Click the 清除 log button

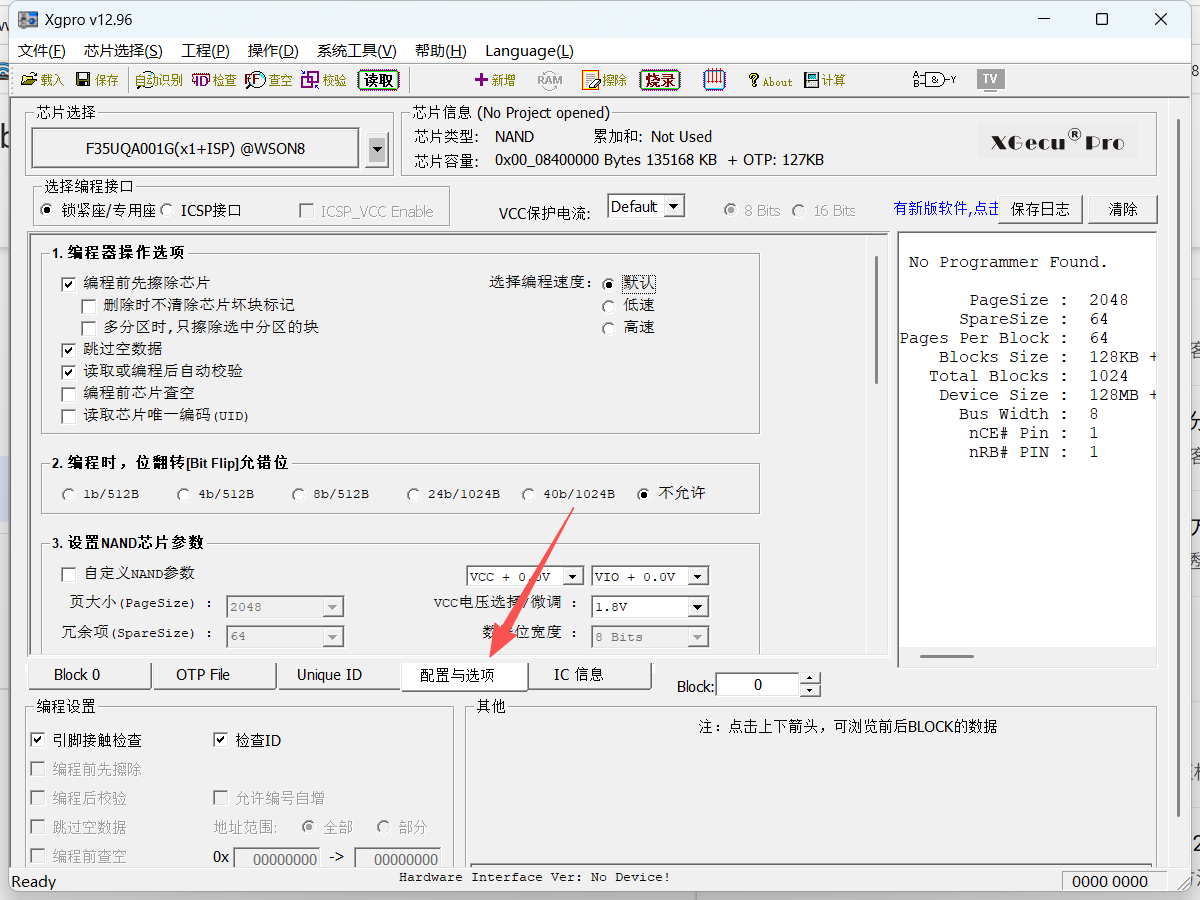(x=1123, y=209)
